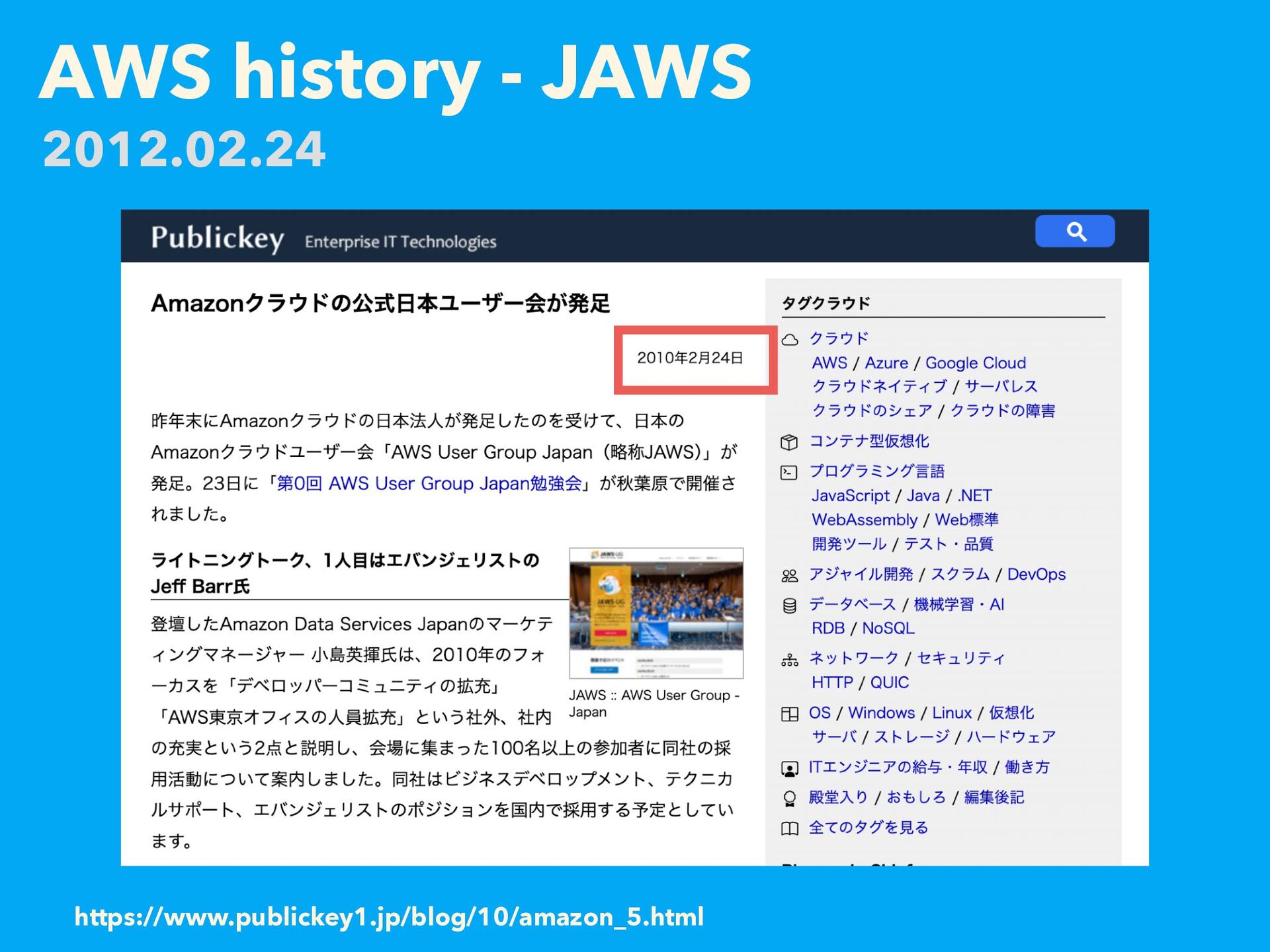Screen dimensions: 1270x952
Task: Click the network tree icon
Action: pos(789,659)
